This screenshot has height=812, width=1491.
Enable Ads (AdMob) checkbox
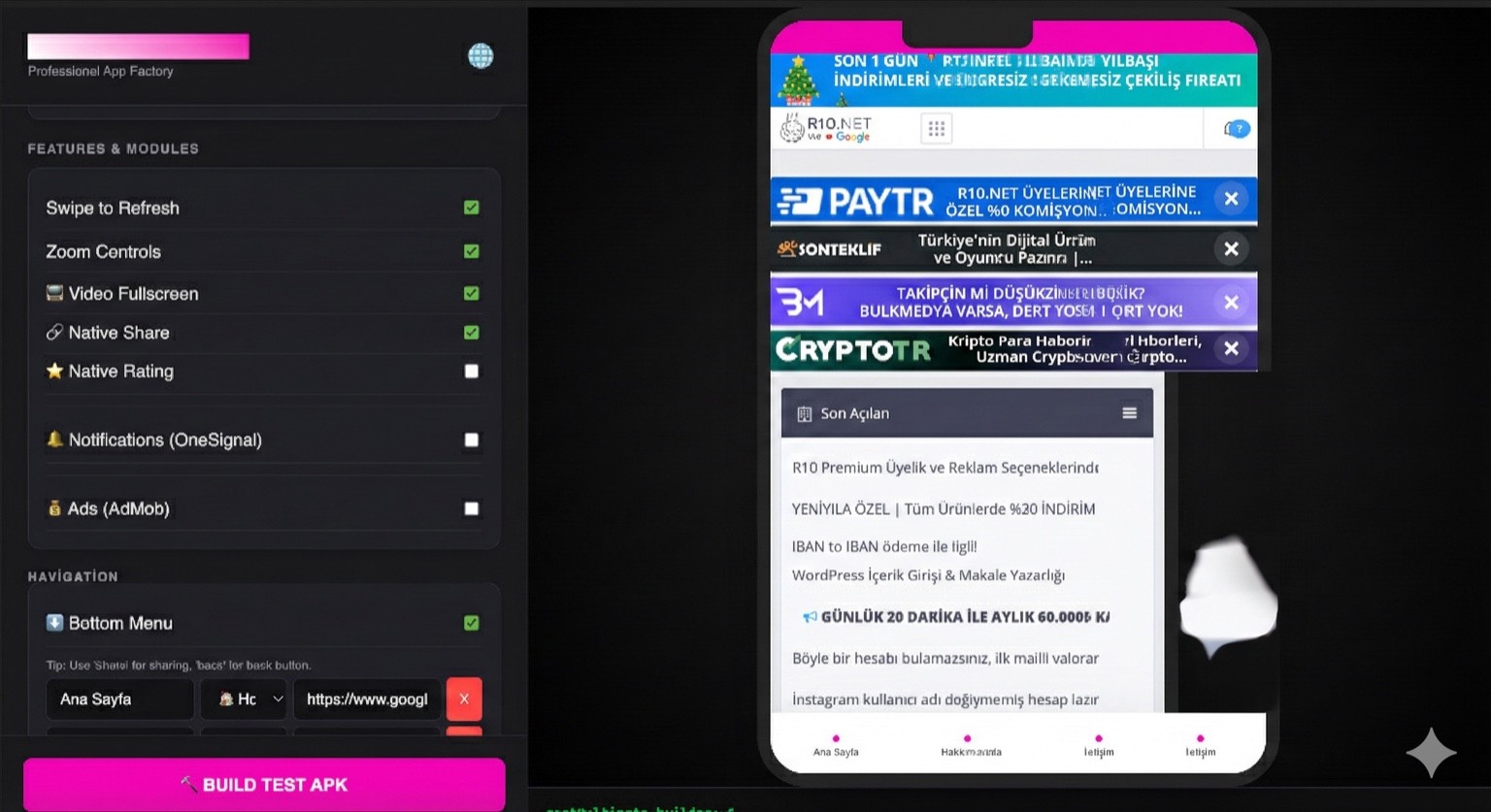pos(472,508)
